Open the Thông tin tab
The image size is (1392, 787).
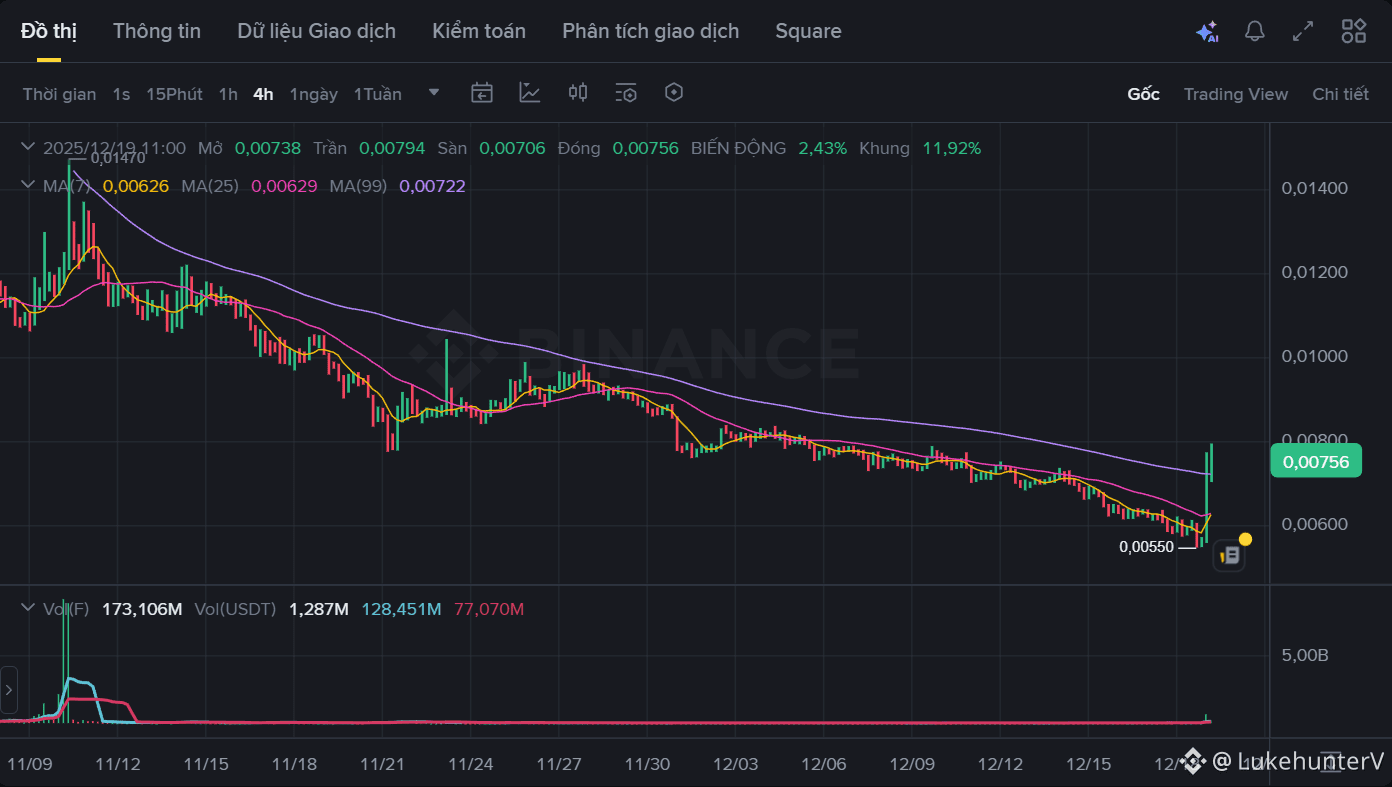click(x=157, y=31)
